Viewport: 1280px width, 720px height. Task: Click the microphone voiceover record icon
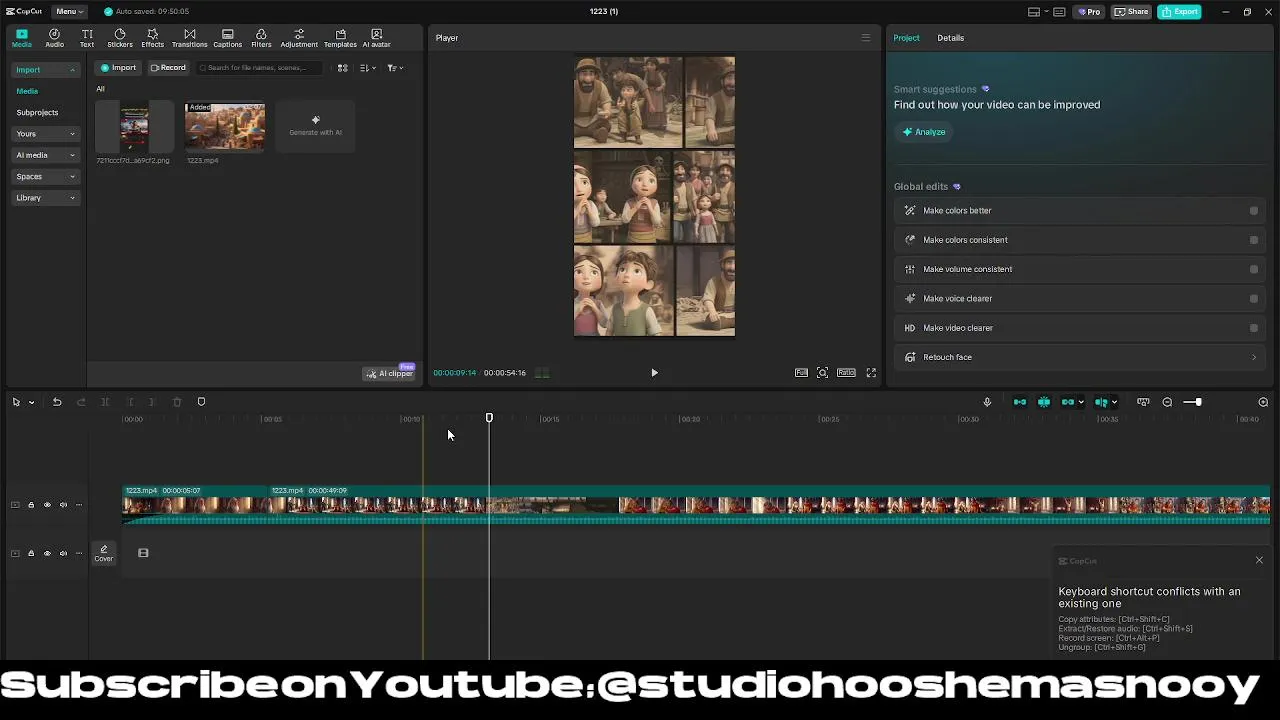(987, 402)
